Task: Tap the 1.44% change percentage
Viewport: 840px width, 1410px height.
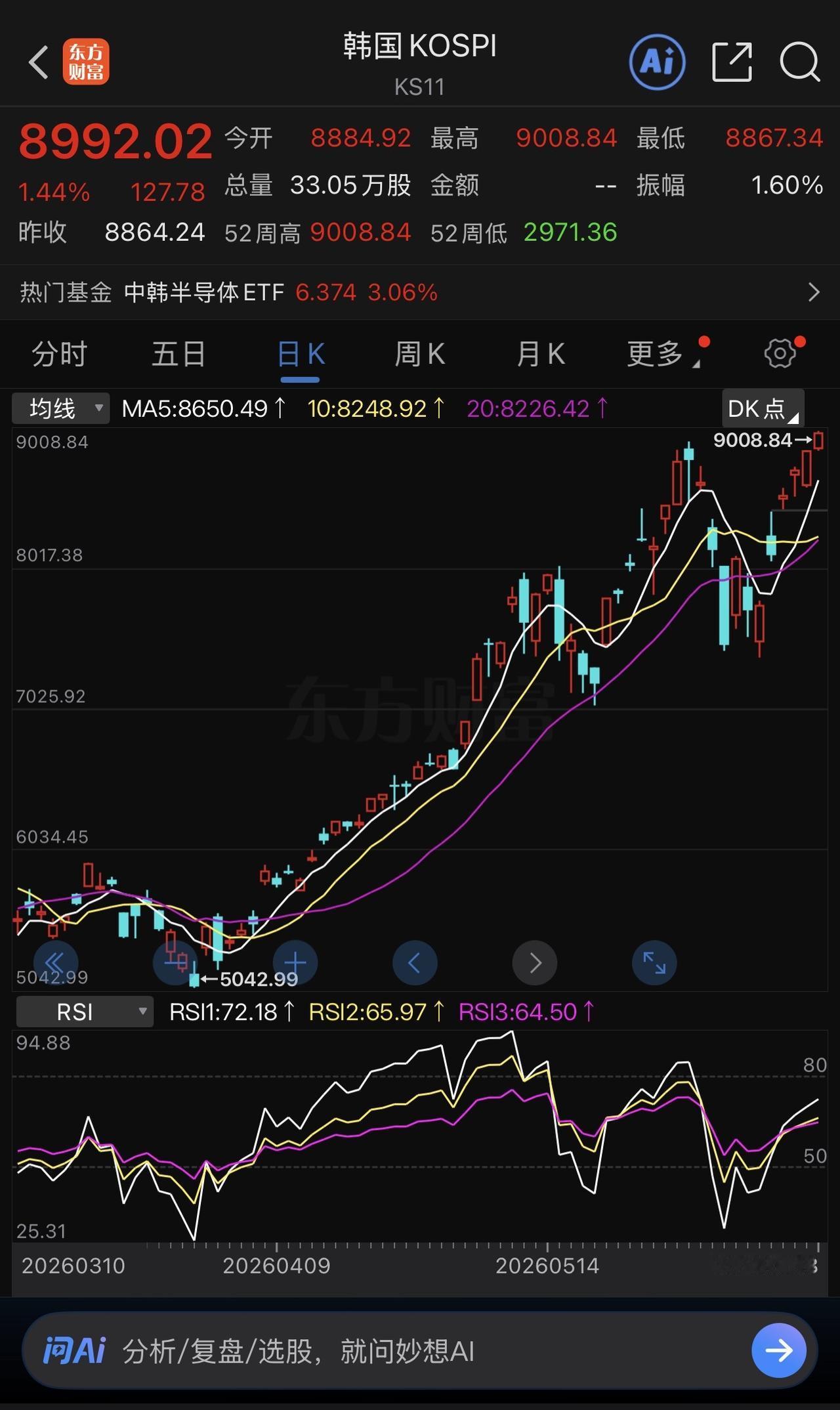Action: coord(54,192)
